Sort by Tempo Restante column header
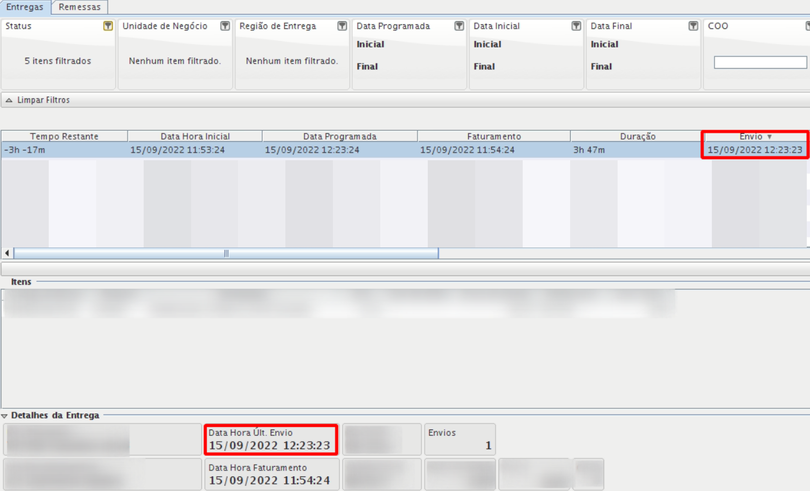The width and height of the screenshot is (810, 491). pos(64,136)
